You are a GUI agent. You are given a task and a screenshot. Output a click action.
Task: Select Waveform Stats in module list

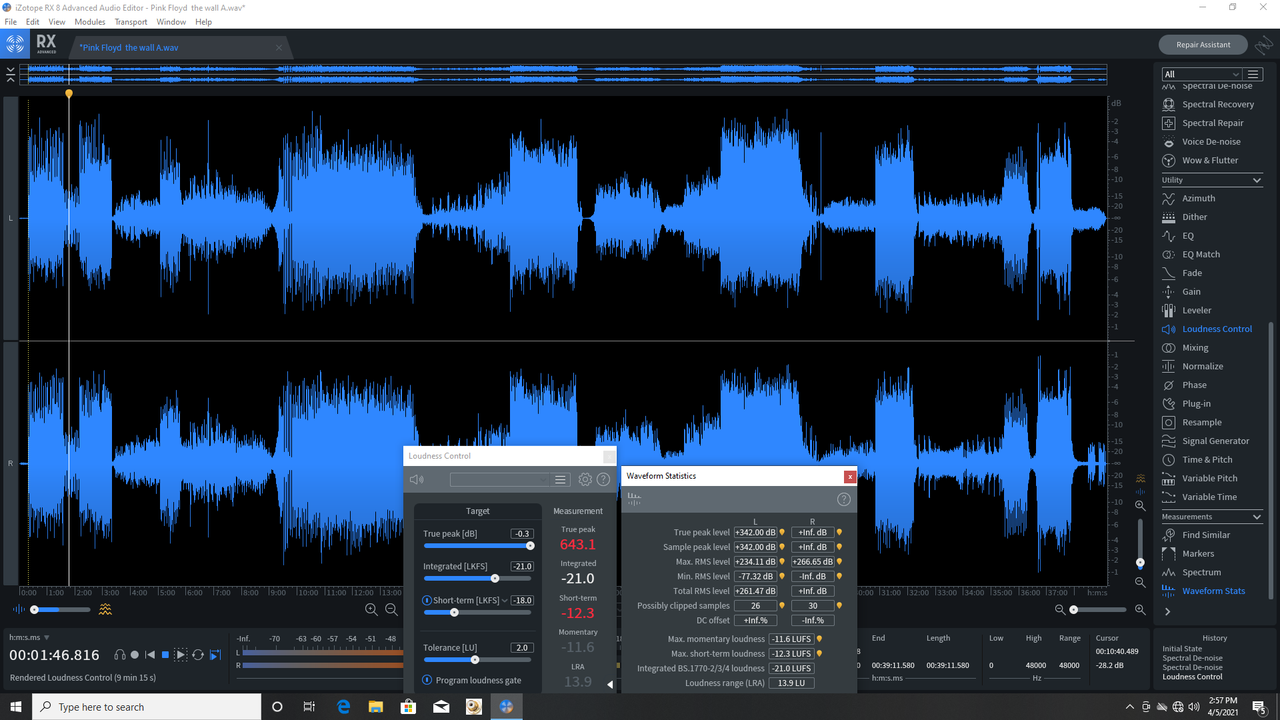coord(1204,591)
